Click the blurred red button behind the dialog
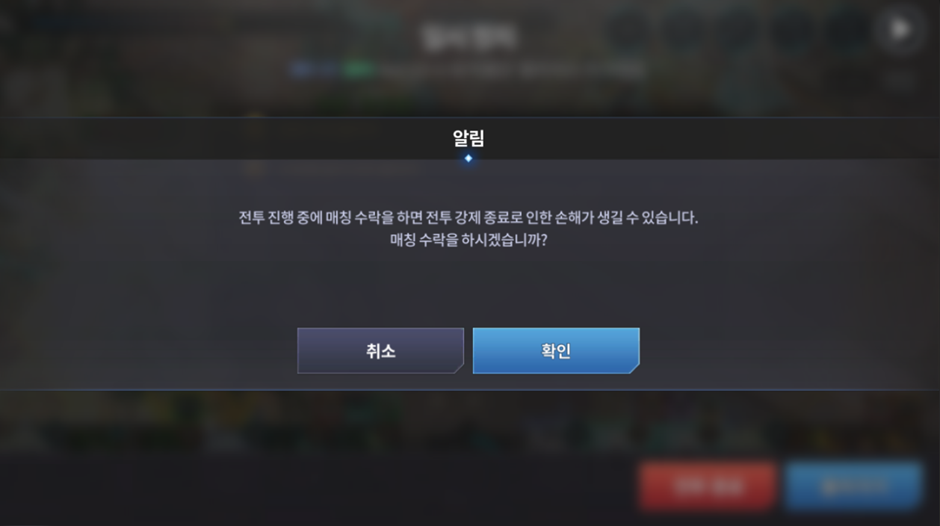The image size is (940, 526). point(708,485)
